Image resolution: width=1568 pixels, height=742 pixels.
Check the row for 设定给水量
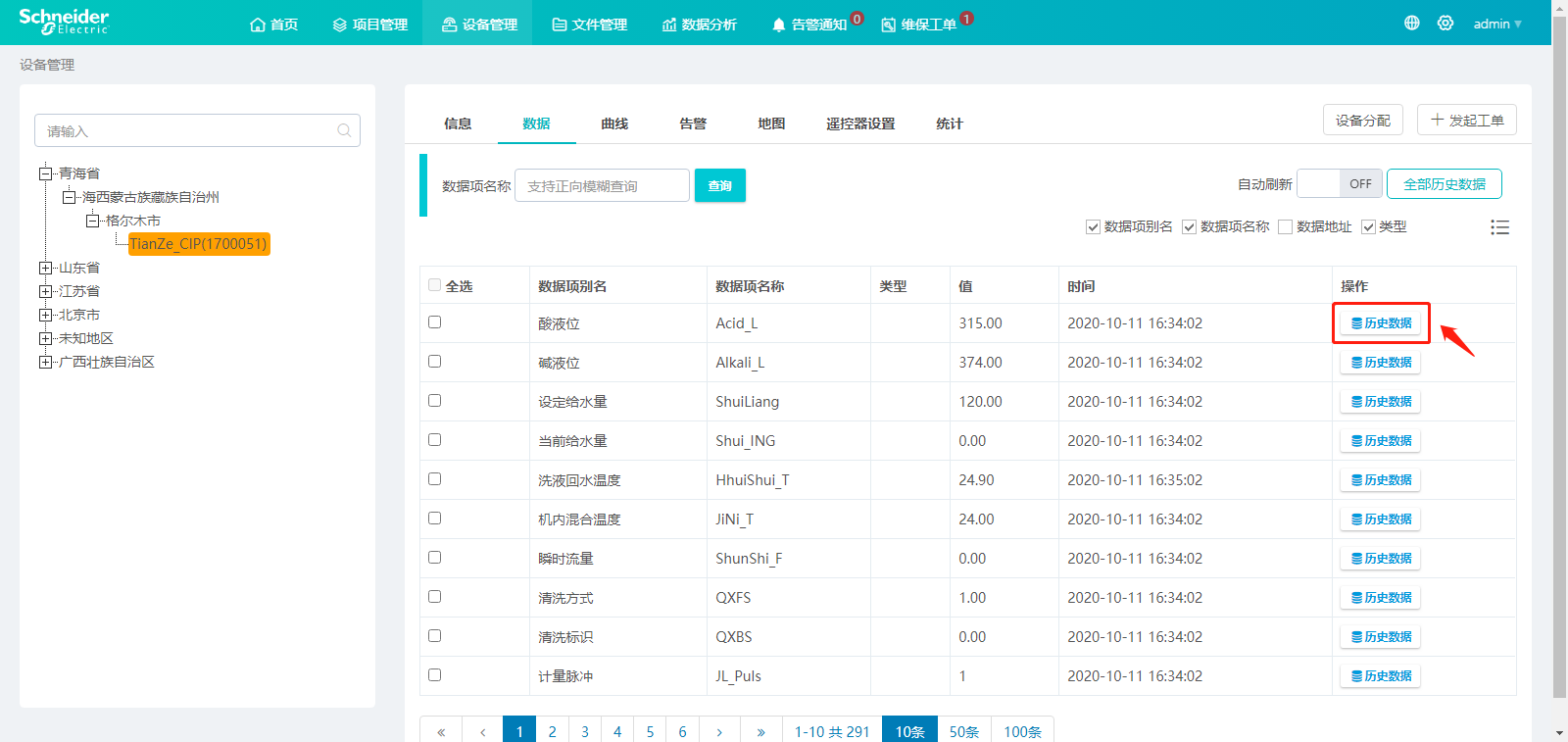pyautogui.click(x=435, y=401)
